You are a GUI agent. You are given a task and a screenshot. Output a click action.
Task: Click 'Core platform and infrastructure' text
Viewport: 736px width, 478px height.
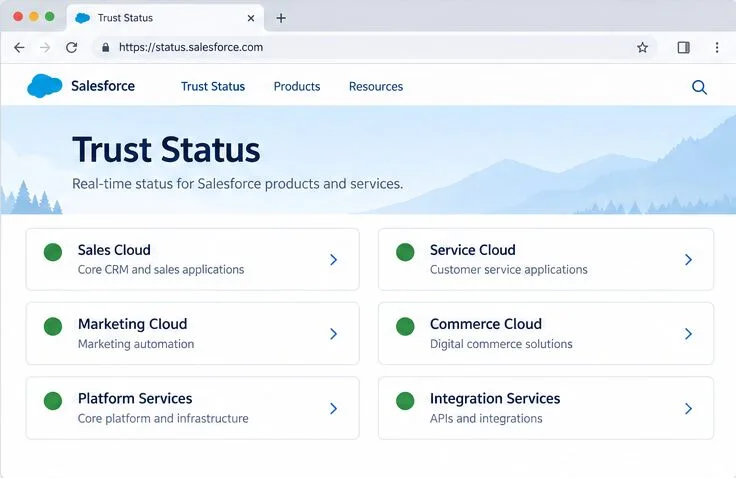163,418
